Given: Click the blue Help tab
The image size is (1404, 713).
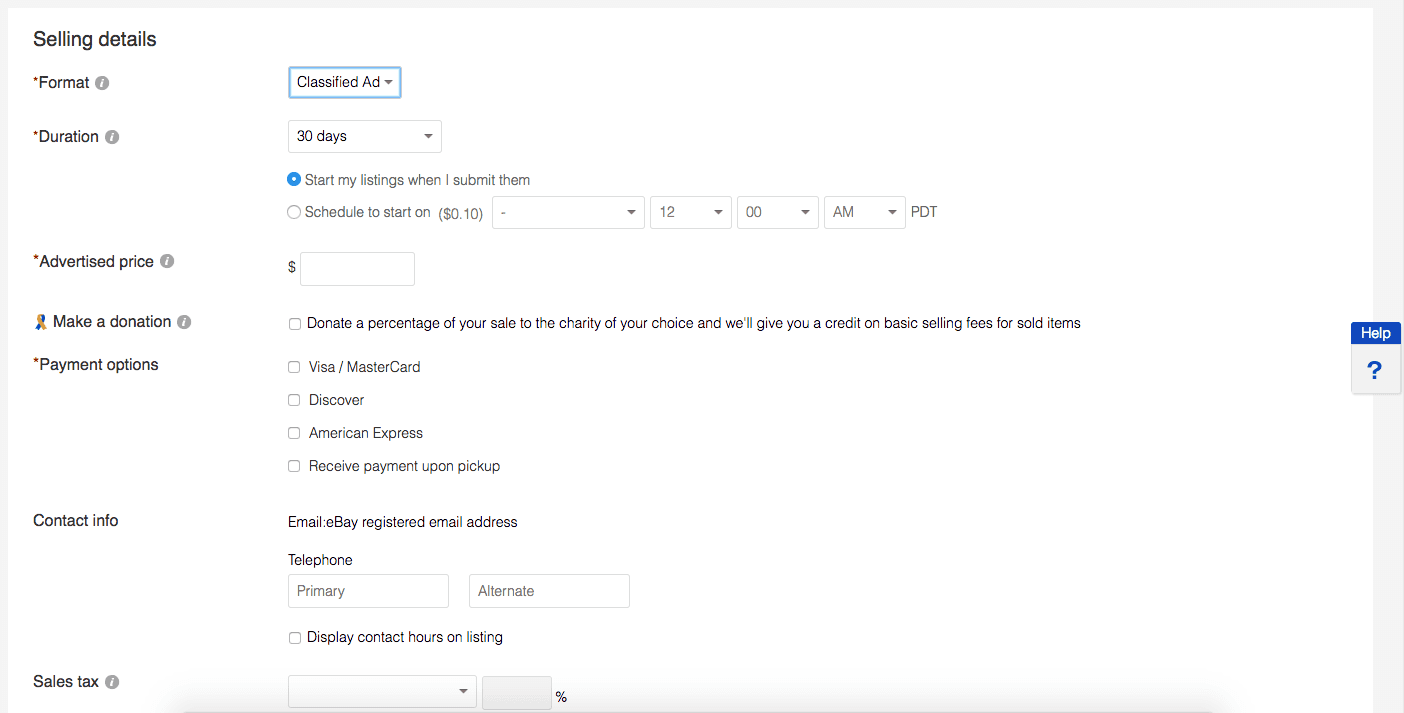Looking at the screenshot, I should click(1375, 333).
